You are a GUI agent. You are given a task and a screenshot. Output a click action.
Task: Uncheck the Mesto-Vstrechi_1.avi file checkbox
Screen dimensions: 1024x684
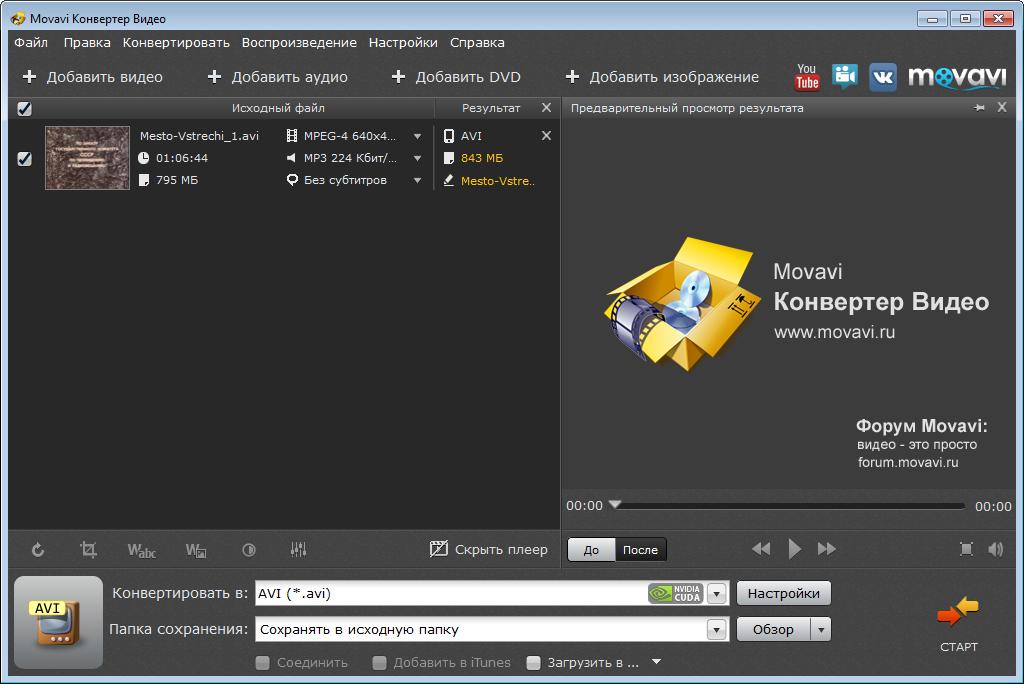25,158
